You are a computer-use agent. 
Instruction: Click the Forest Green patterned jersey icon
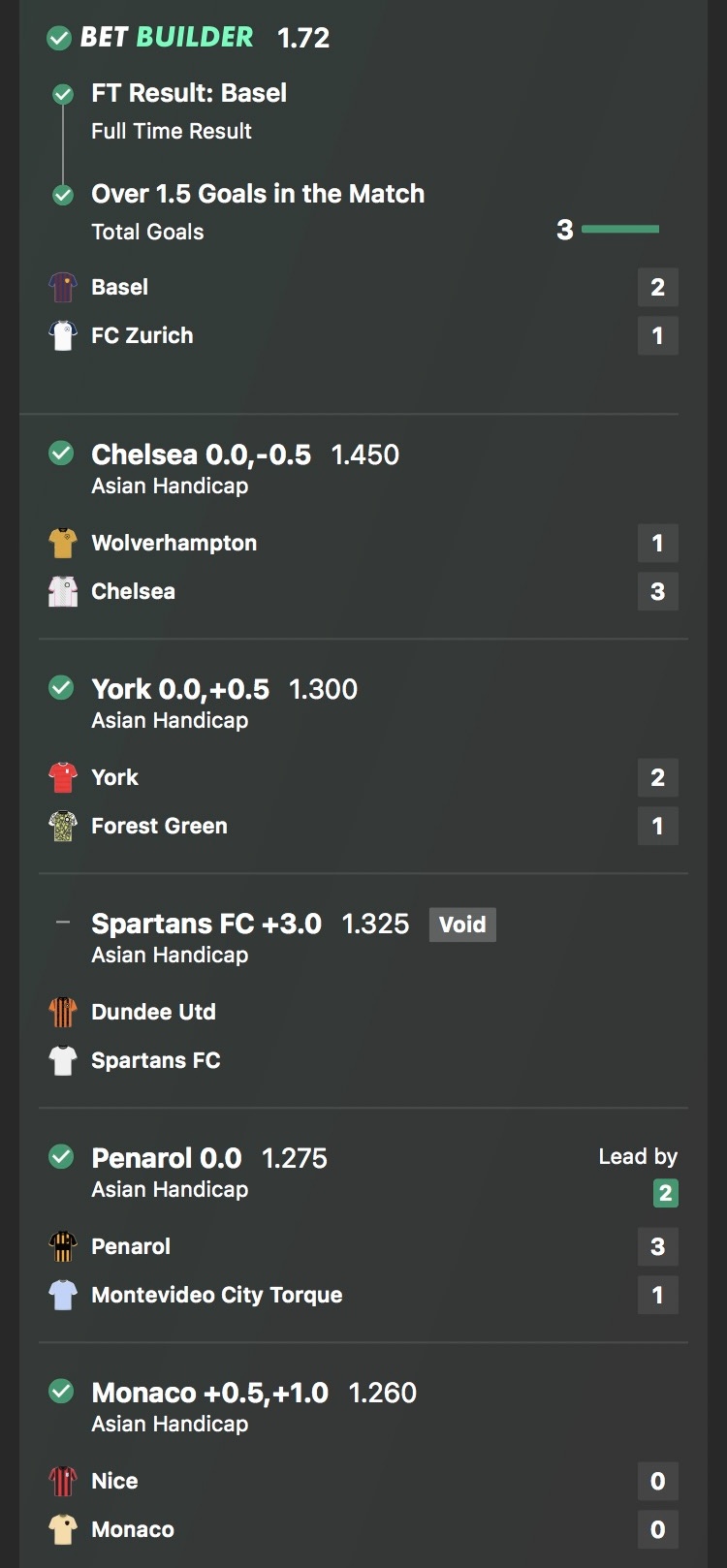point(63,826)
